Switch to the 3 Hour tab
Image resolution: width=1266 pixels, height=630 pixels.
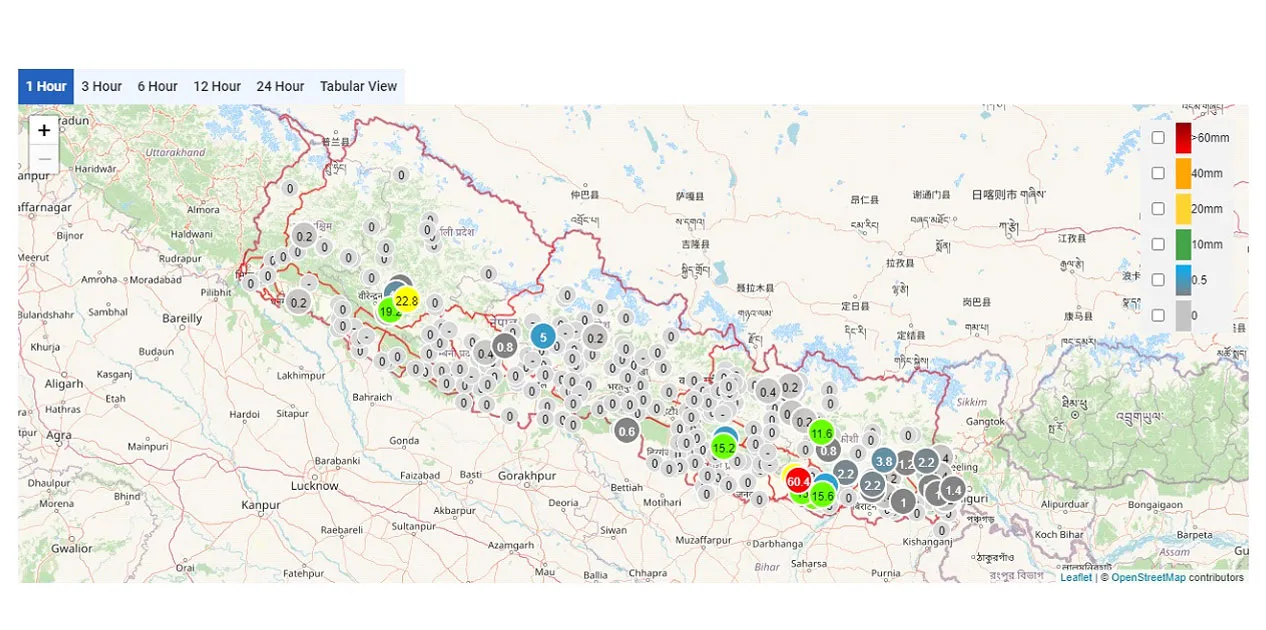click(102, 87)
